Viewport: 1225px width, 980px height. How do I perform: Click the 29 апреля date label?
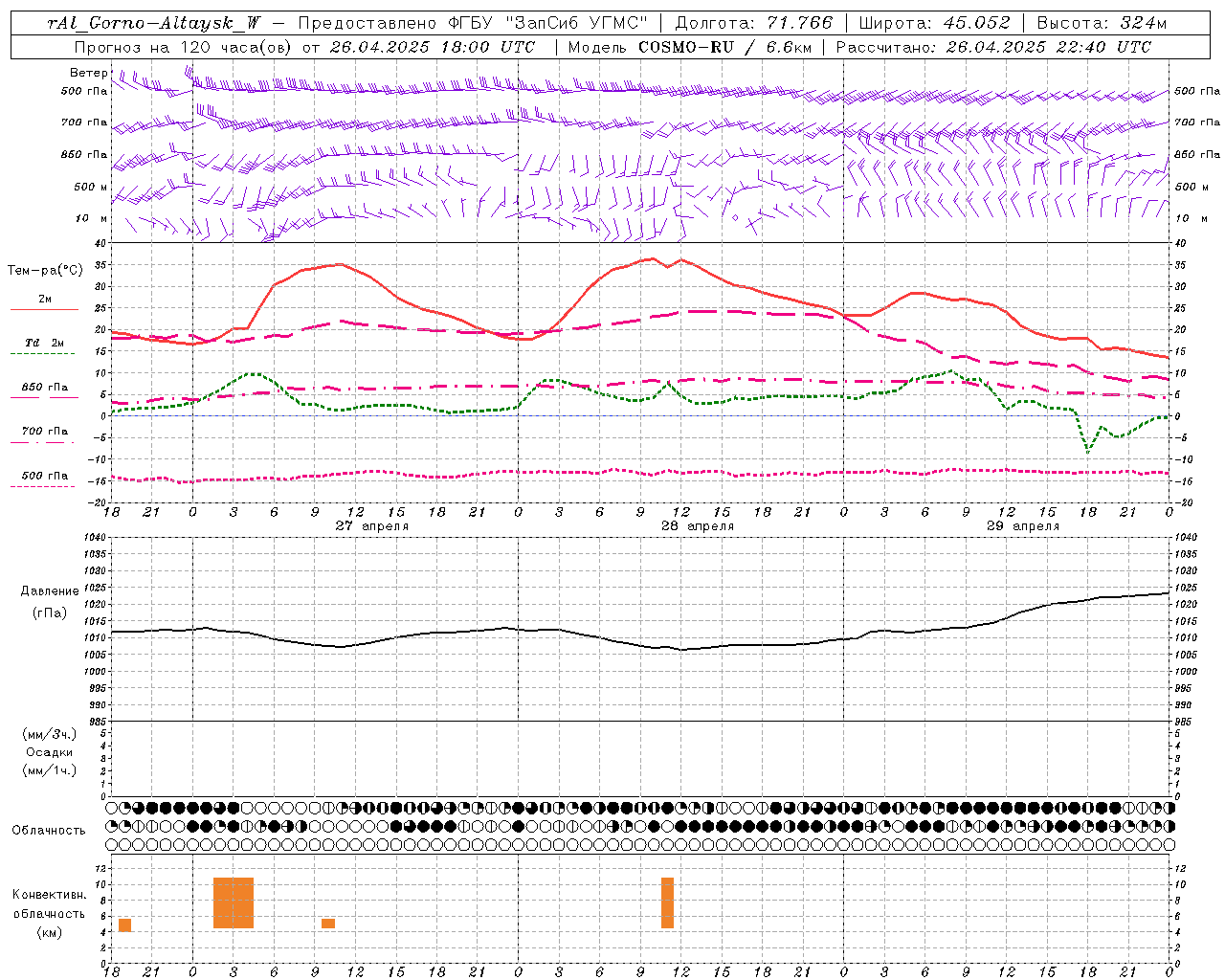pyautogui.click(x=1023, y=525)
